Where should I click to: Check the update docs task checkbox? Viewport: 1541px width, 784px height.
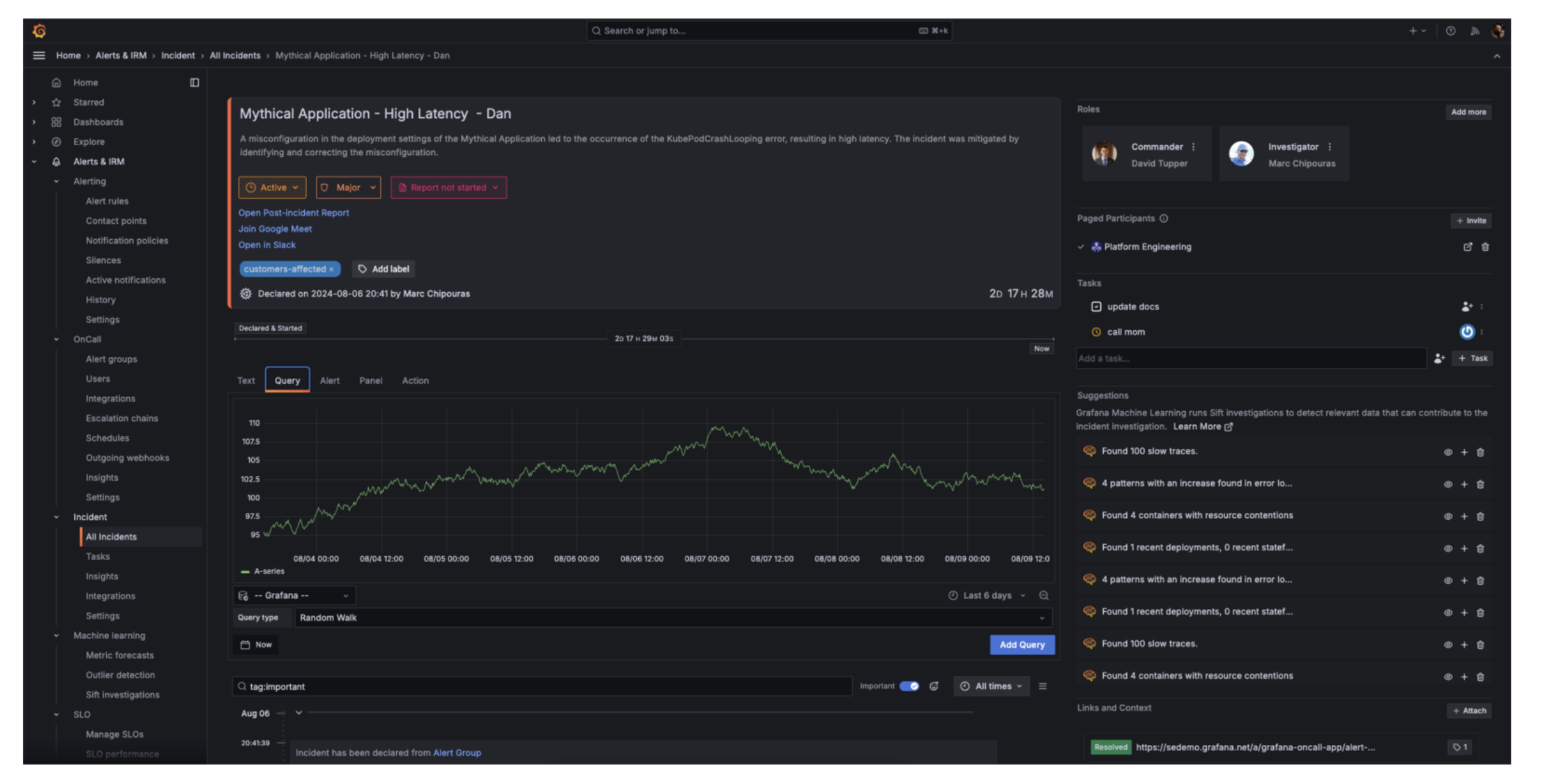tap(1096, 307)
